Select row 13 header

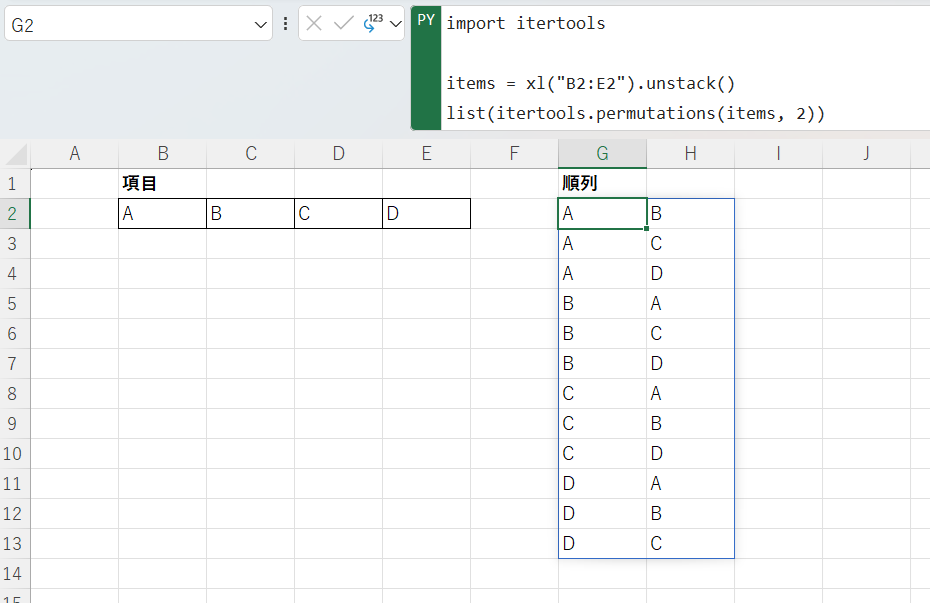(15, 544)
